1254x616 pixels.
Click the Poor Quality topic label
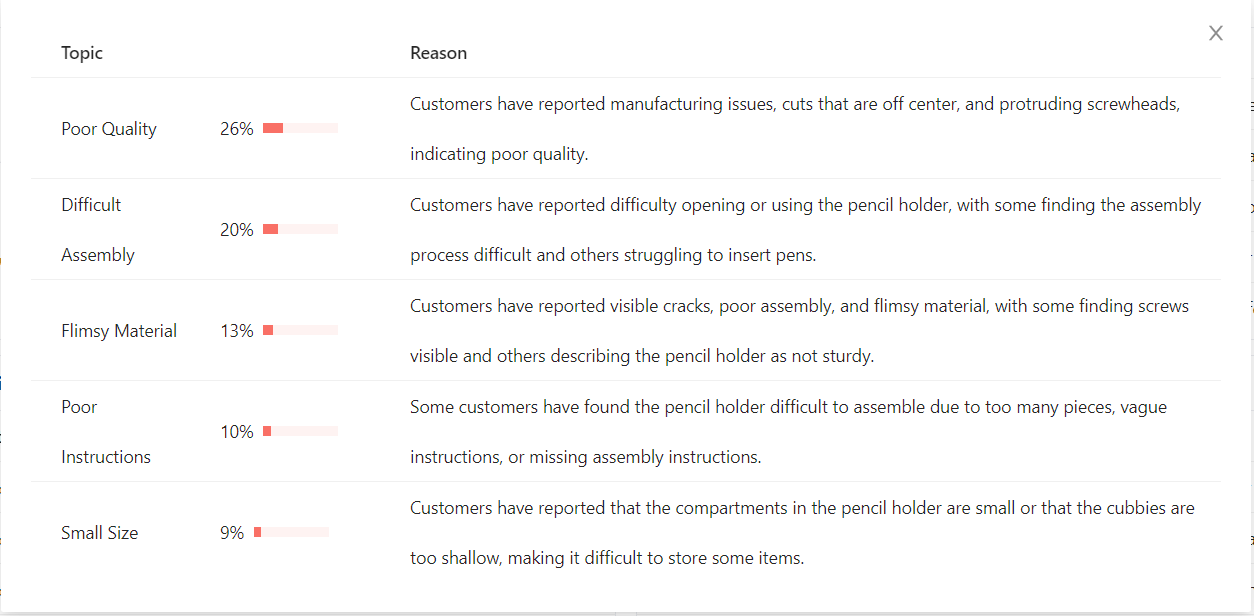[x=109, y=129]
